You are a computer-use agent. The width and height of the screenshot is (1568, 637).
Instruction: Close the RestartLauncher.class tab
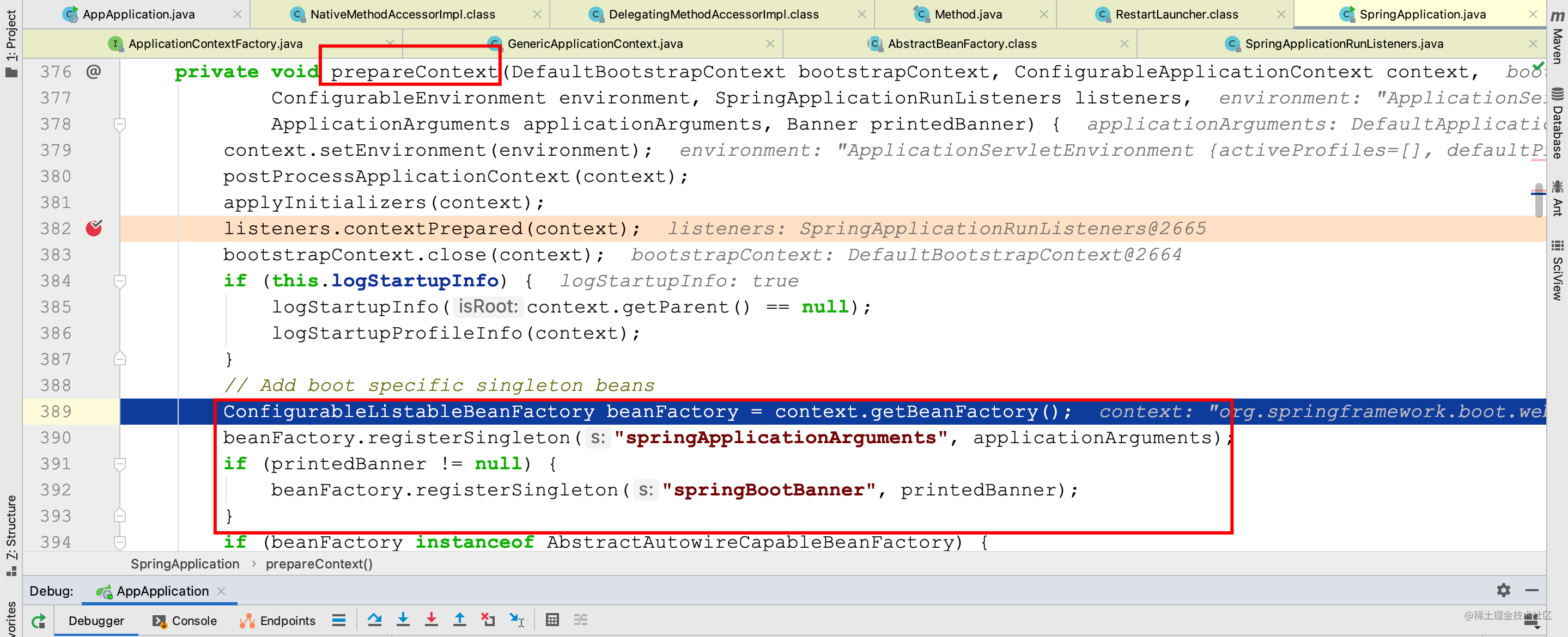(1281, 14)
